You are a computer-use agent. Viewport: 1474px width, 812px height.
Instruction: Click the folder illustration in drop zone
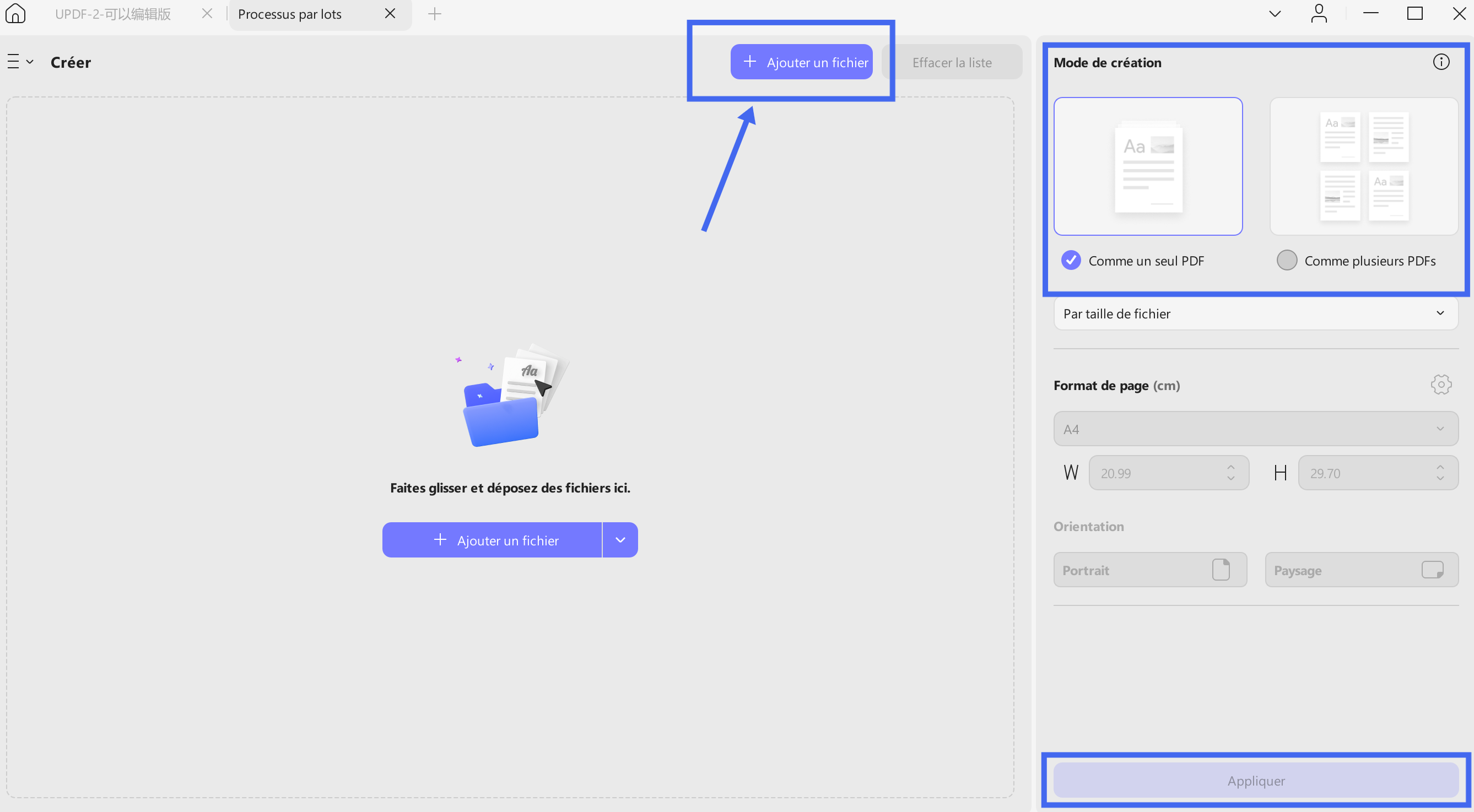tap(512, 395)
